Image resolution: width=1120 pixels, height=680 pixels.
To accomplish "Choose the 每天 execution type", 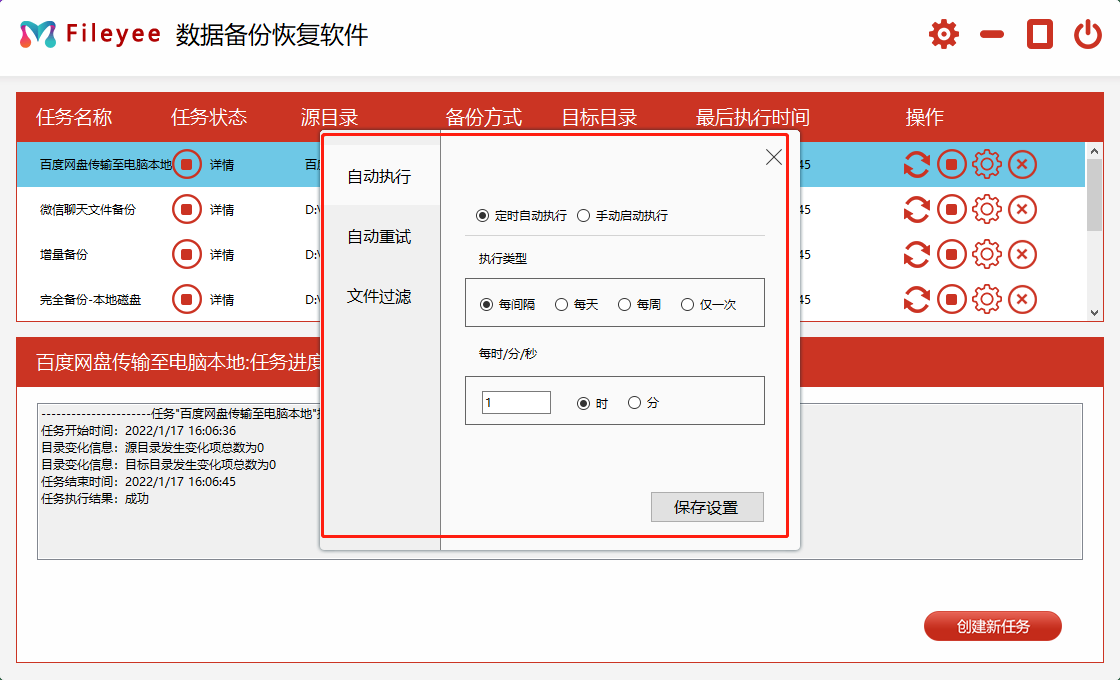I will coord(562,305).
